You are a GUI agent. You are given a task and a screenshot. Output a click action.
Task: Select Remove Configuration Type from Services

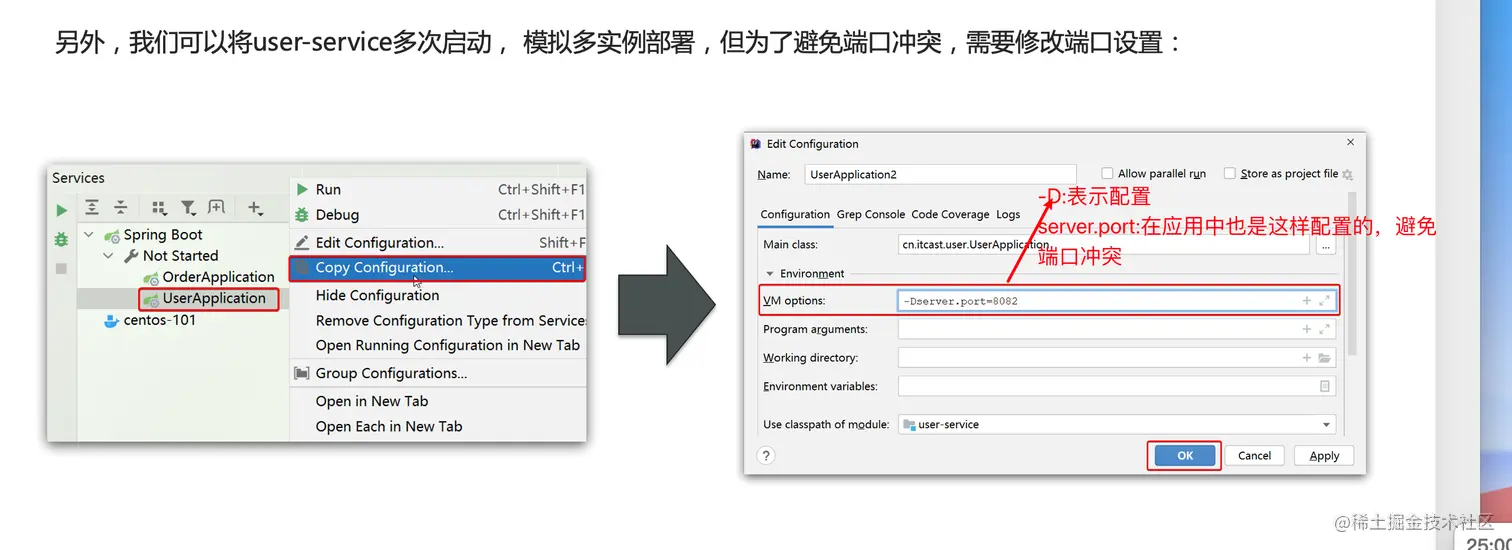438,320
